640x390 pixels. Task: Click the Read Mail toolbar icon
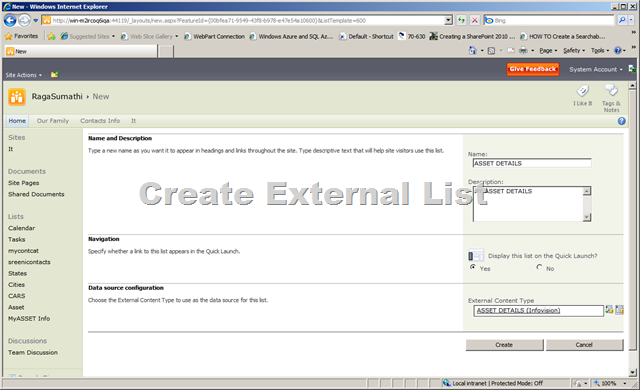pos(511,51)
